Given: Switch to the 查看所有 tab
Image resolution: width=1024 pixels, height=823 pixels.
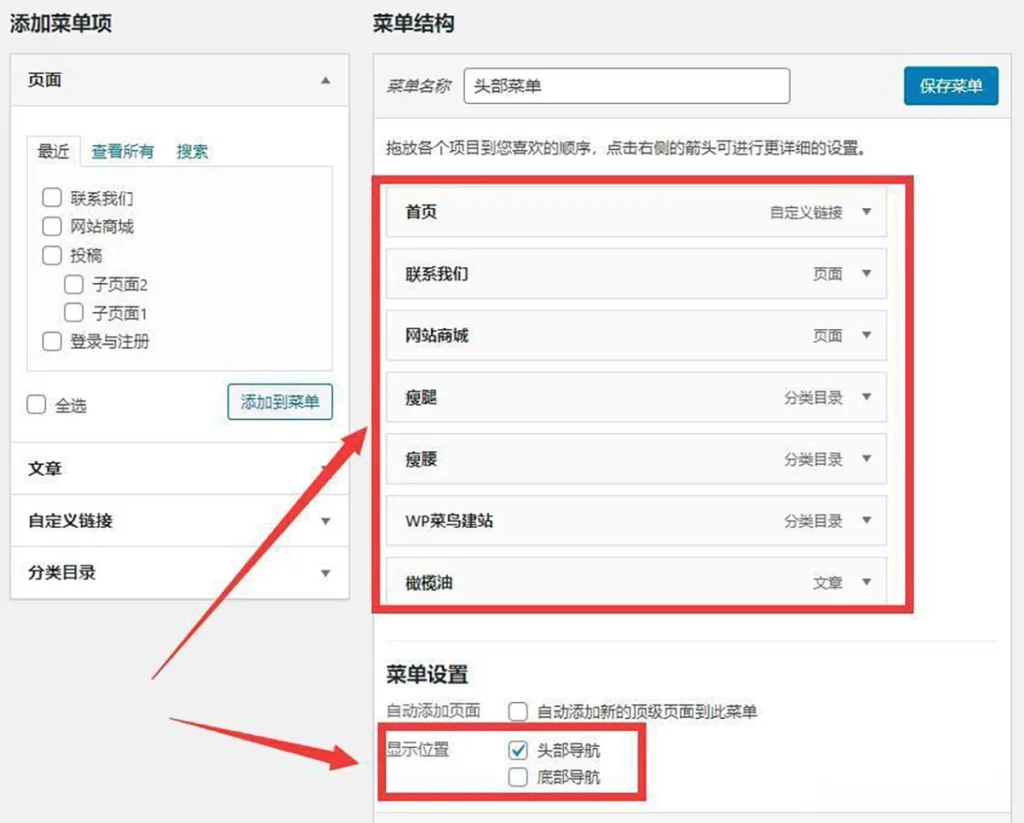Looking at the screenshot, I should point(123,152).
